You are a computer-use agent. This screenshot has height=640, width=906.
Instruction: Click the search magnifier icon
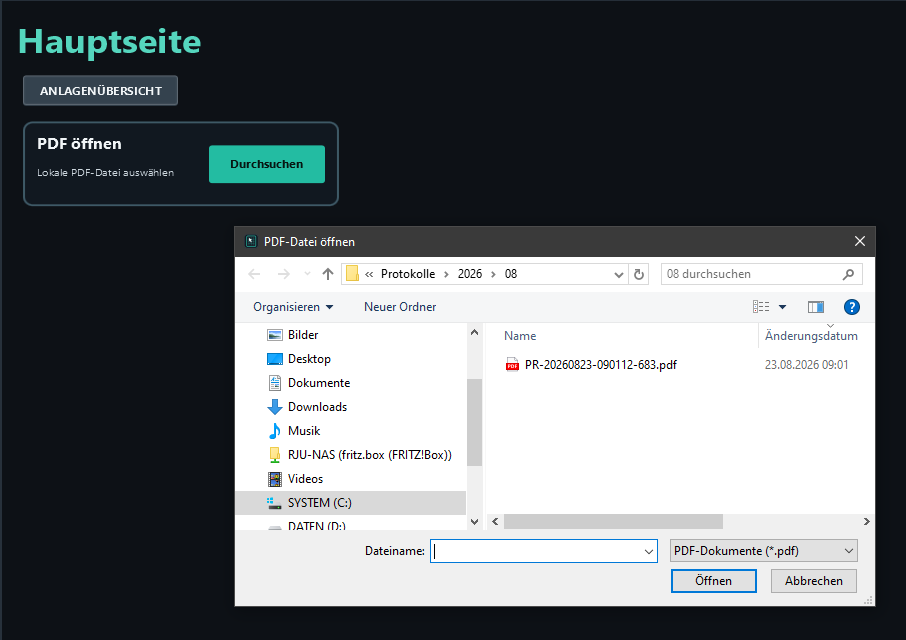click(848, 274)
